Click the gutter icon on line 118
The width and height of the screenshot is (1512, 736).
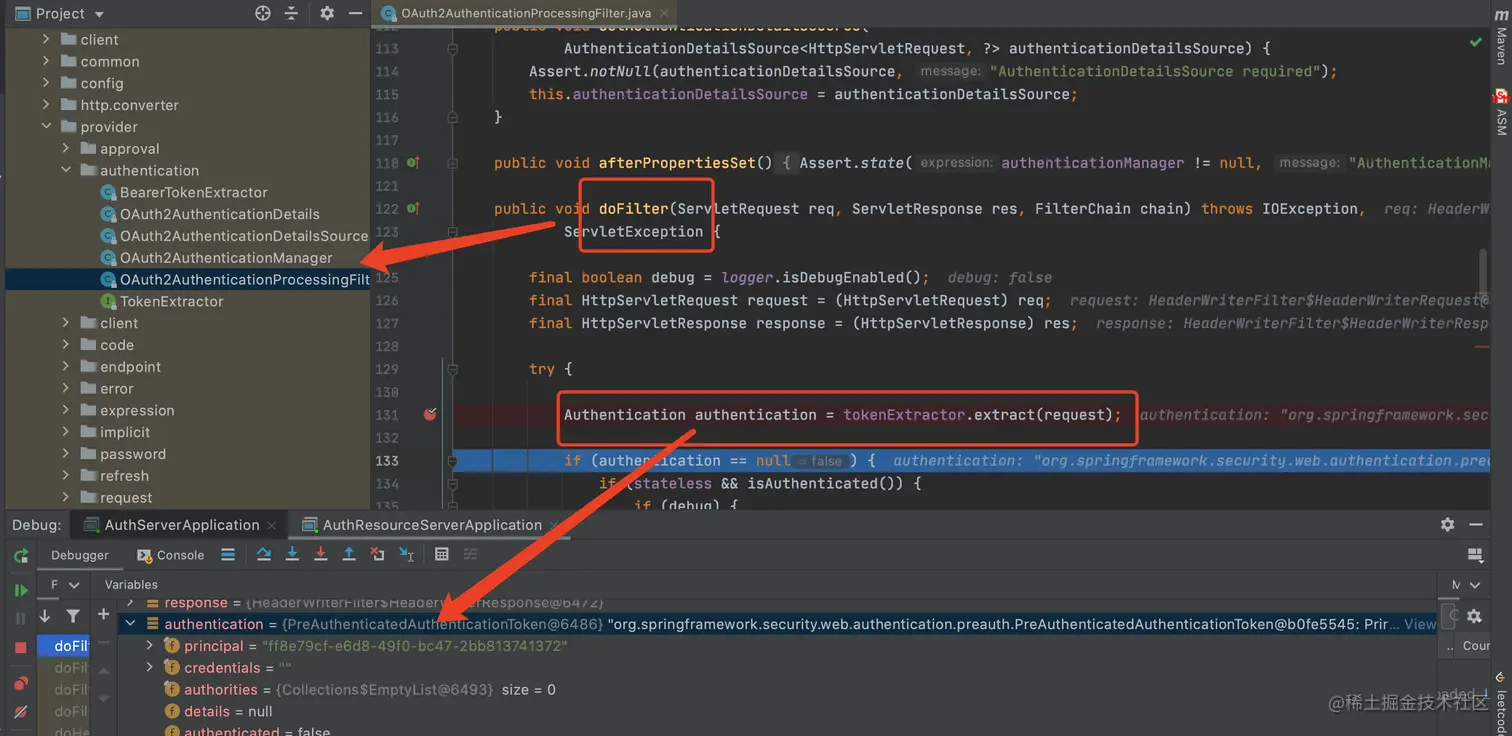pos(413,163)
